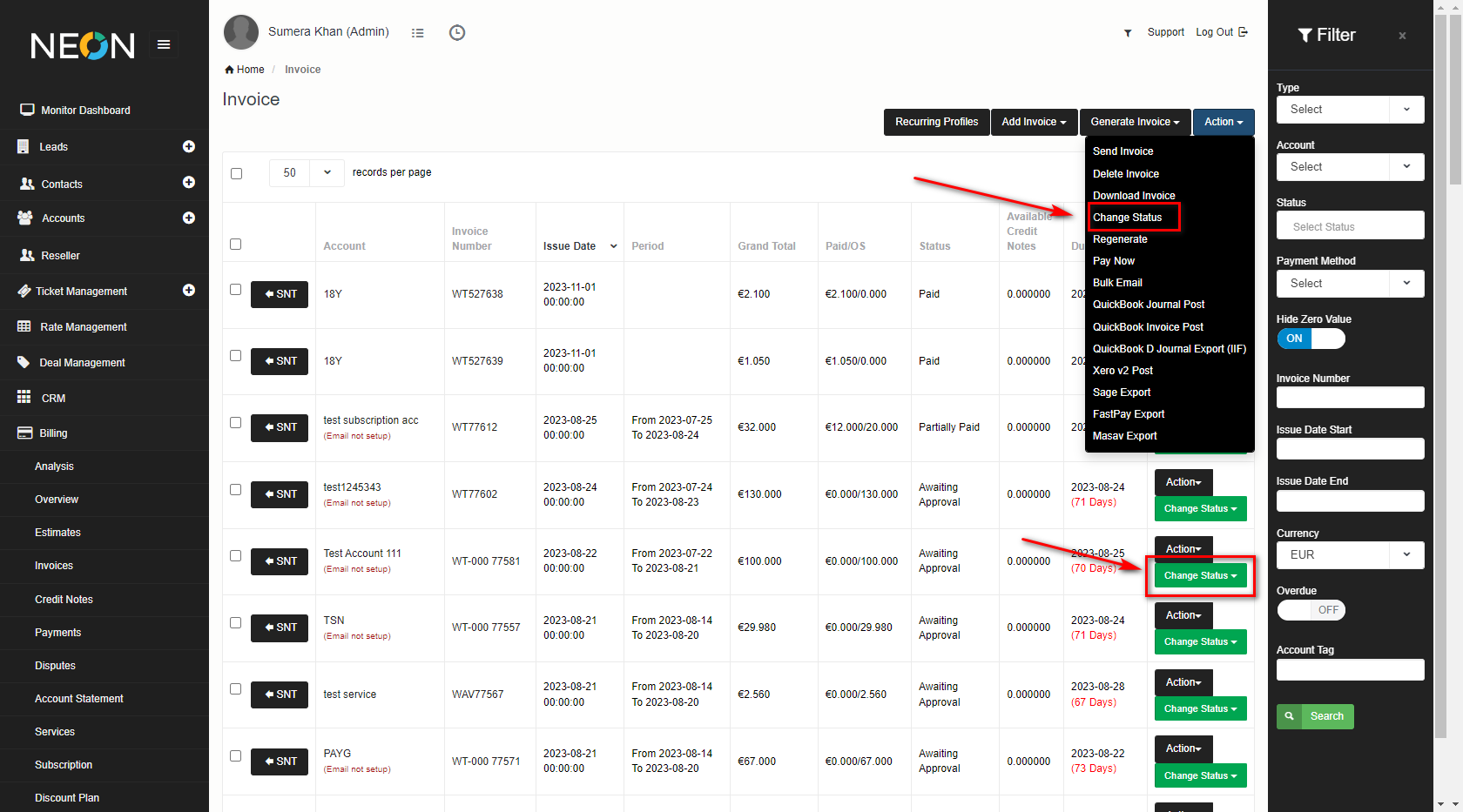
Task: Open the clock icon in the header
Action: (456, 33)
